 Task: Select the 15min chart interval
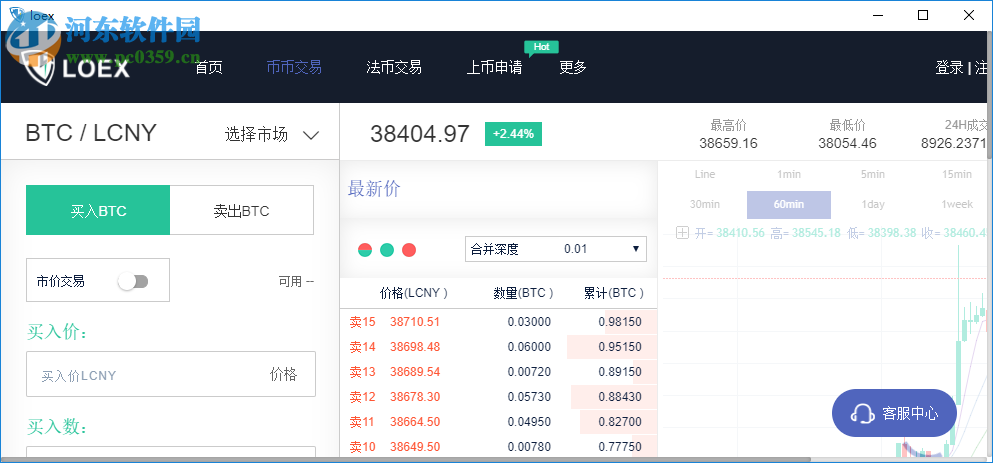[956, 174]
